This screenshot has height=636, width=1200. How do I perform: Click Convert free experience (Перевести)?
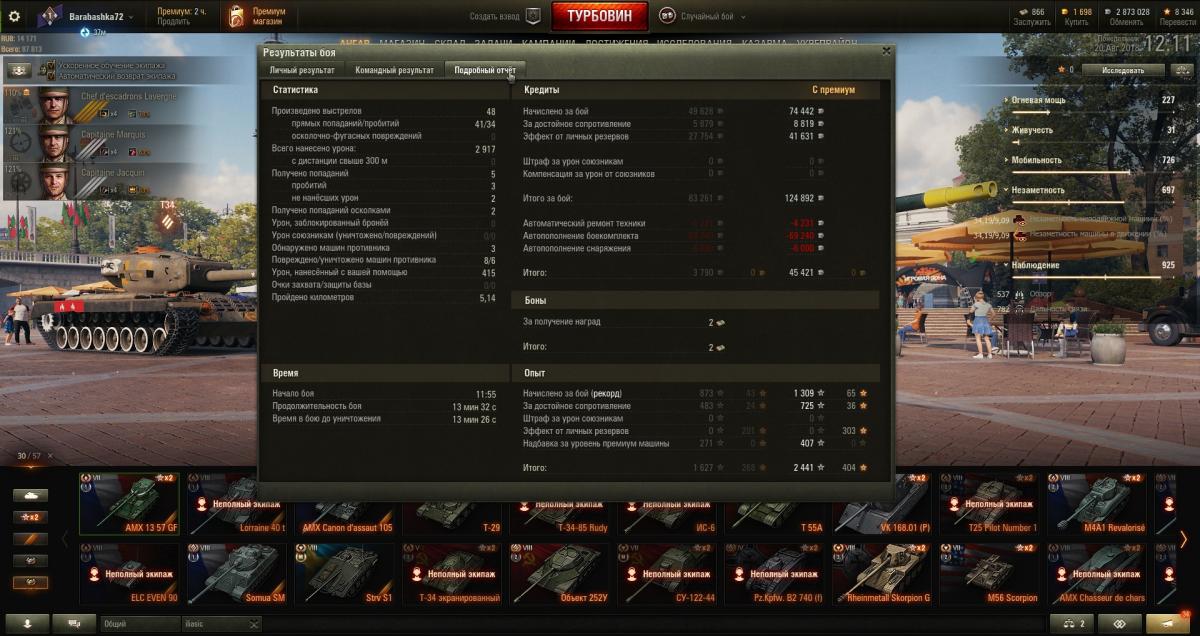pyautogui.click(x=1178, y=21)
